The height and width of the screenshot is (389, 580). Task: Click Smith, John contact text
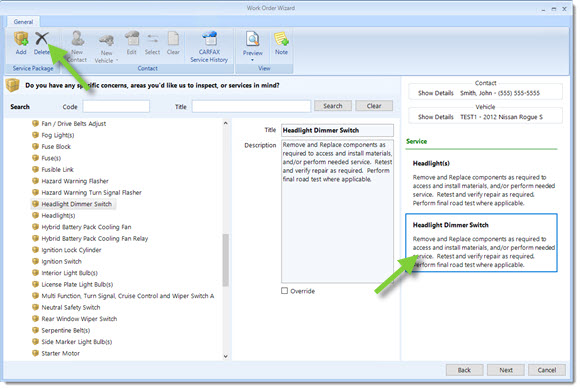[500, 93]
